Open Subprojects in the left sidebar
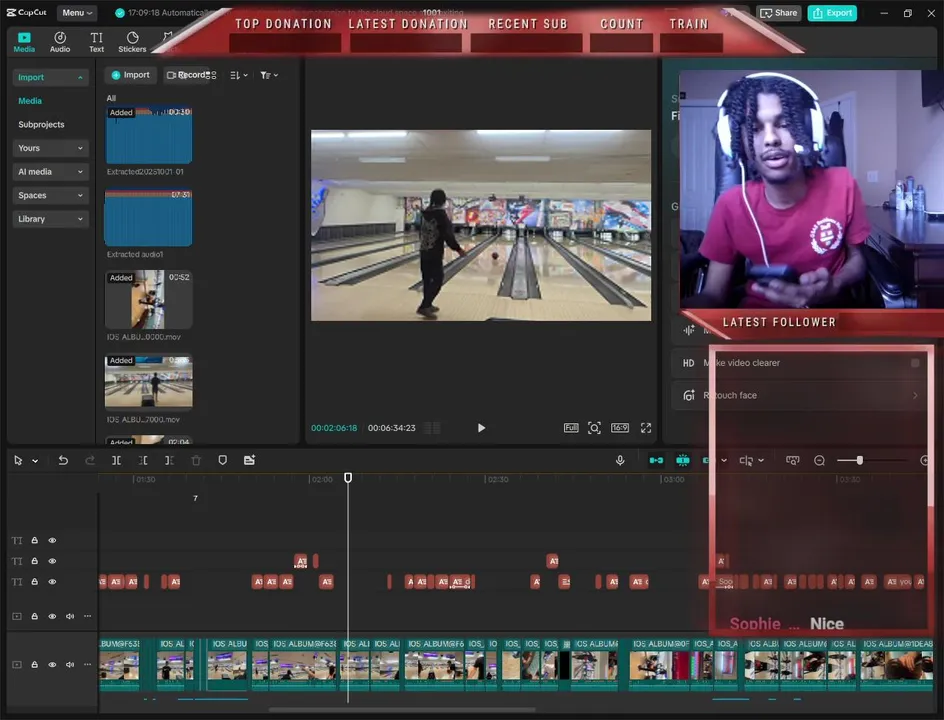 pyautogui.click(x=41, y=125)
